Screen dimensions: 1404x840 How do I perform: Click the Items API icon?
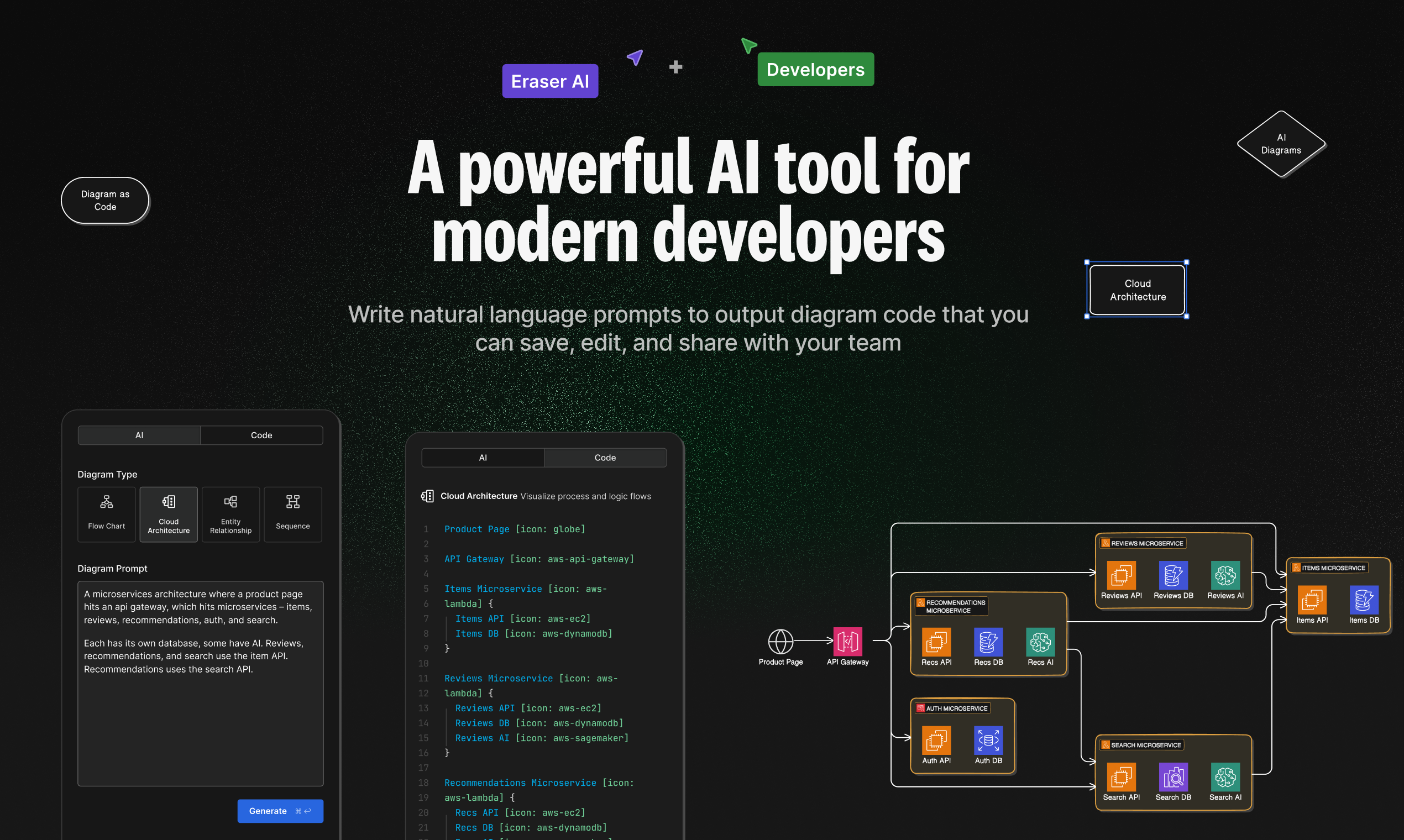coord(1312,600)
